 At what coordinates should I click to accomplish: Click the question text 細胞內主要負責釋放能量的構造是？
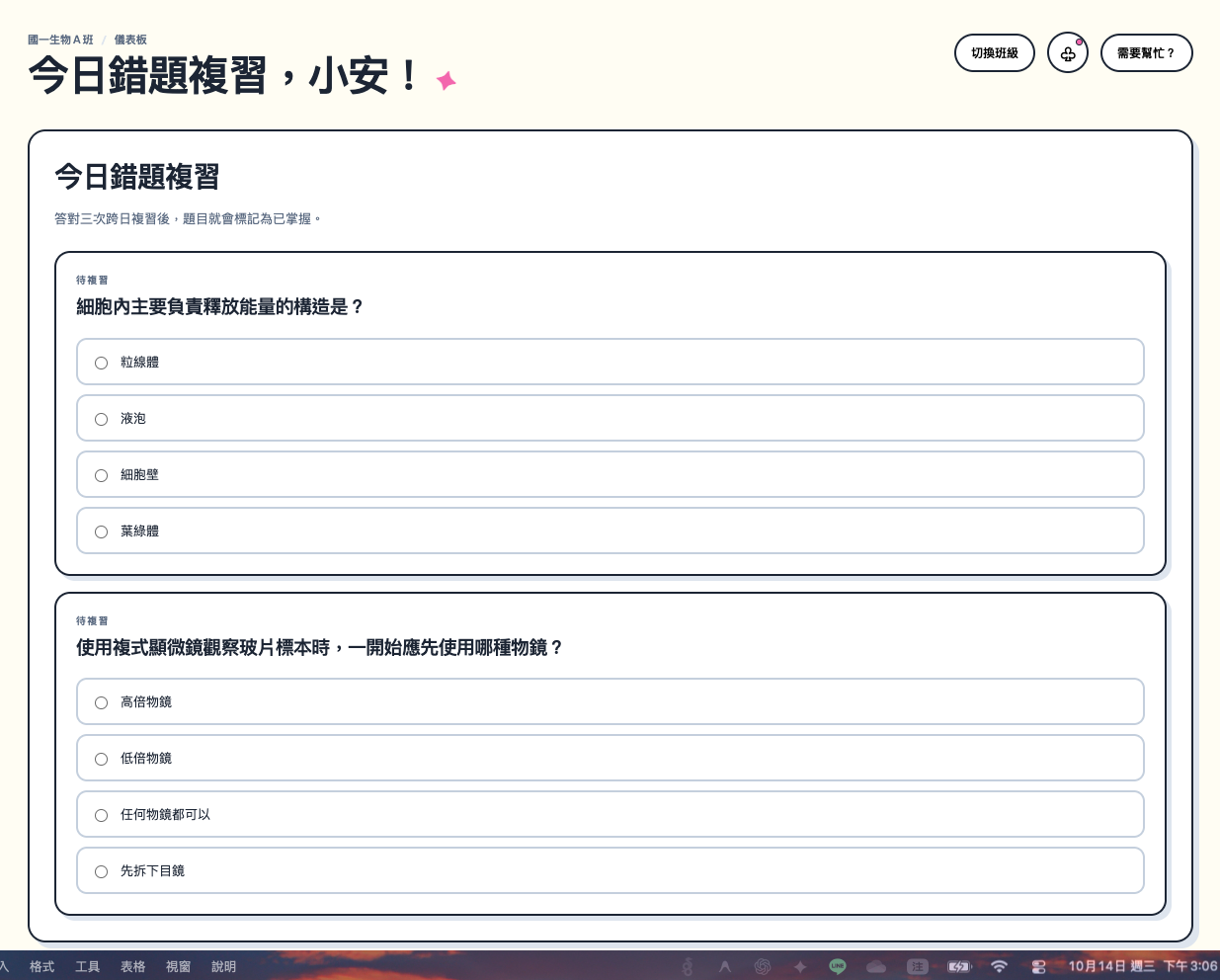coord(221,307)
